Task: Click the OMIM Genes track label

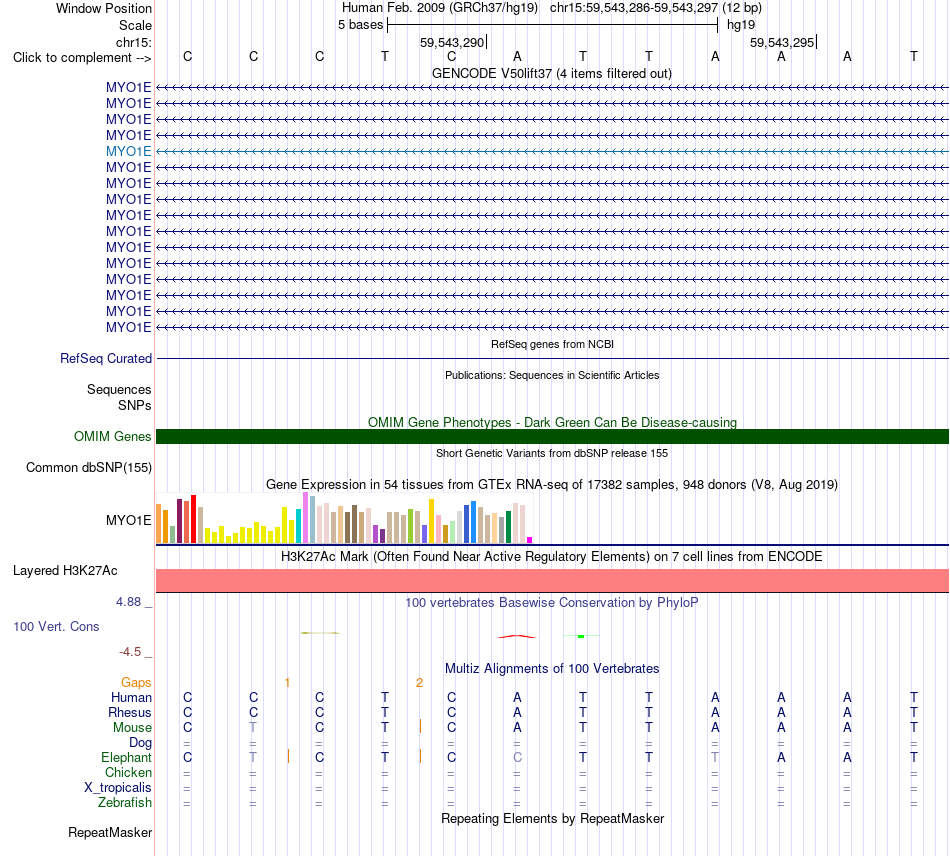Action: pyautogui.click(x=113, y=436)
